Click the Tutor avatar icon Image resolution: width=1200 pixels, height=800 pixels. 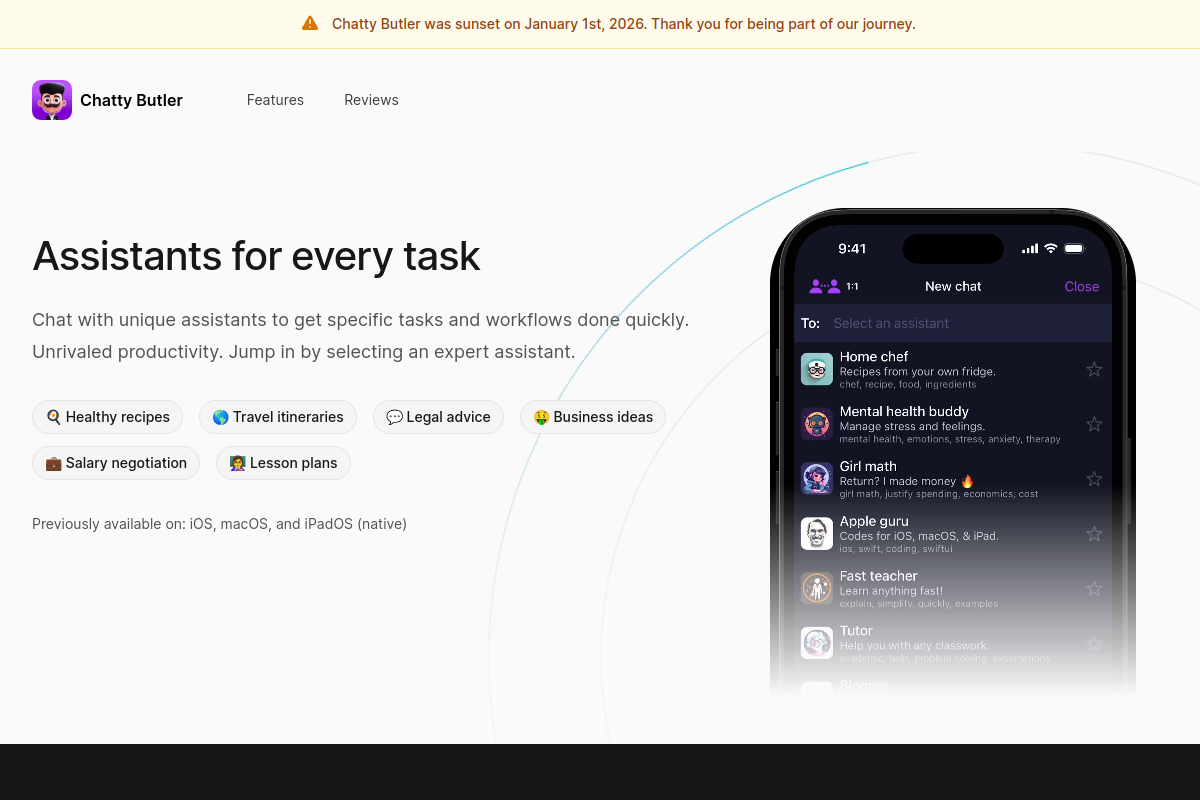(817, 643)
